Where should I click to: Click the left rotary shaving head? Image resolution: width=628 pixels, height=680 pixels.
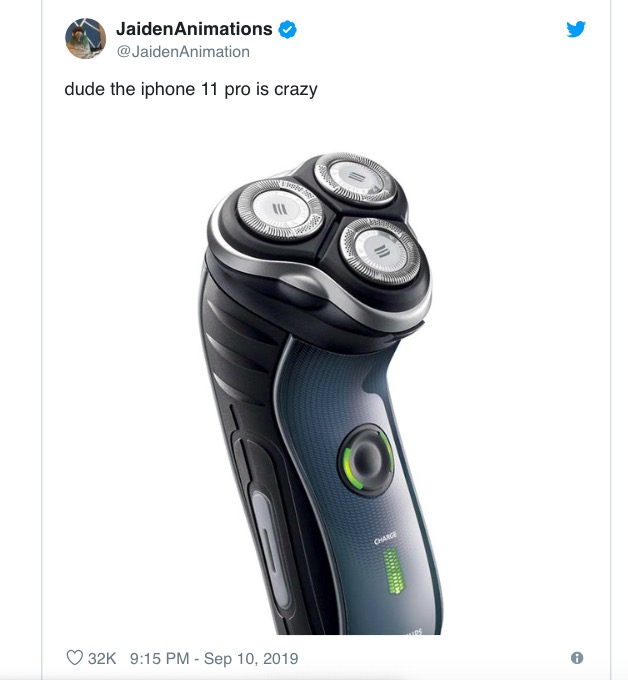[x=280, y=210]
